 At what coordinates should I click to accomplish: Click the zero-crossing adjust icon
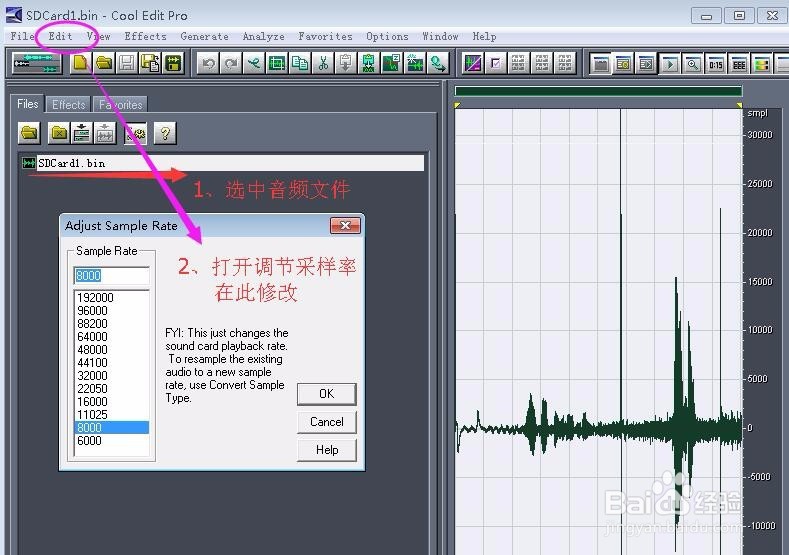pyautogui.click(x=391, y=63)
